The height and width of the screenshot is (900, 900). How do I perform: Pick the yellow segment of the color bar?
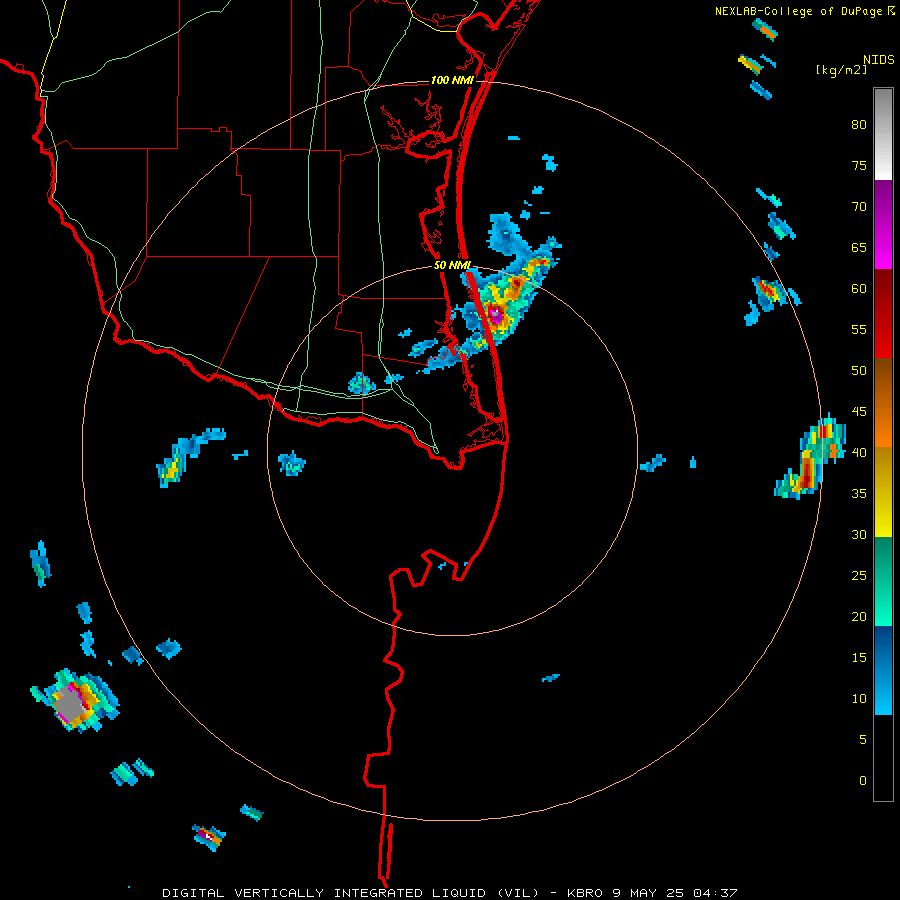(x=883, y=492)
